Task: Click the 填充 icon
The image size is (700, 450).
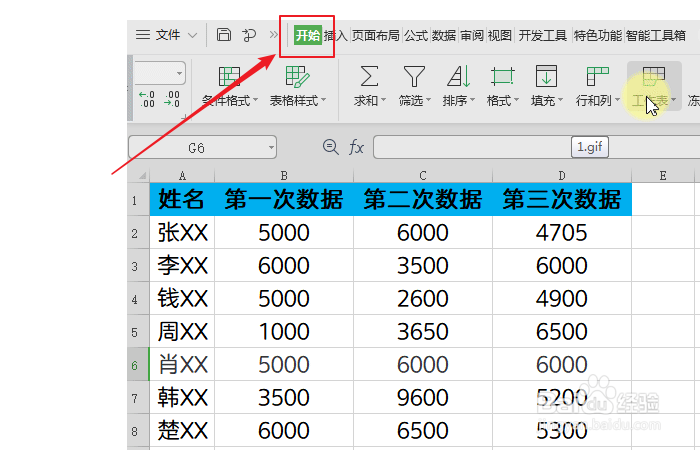Action: point(546,76)
